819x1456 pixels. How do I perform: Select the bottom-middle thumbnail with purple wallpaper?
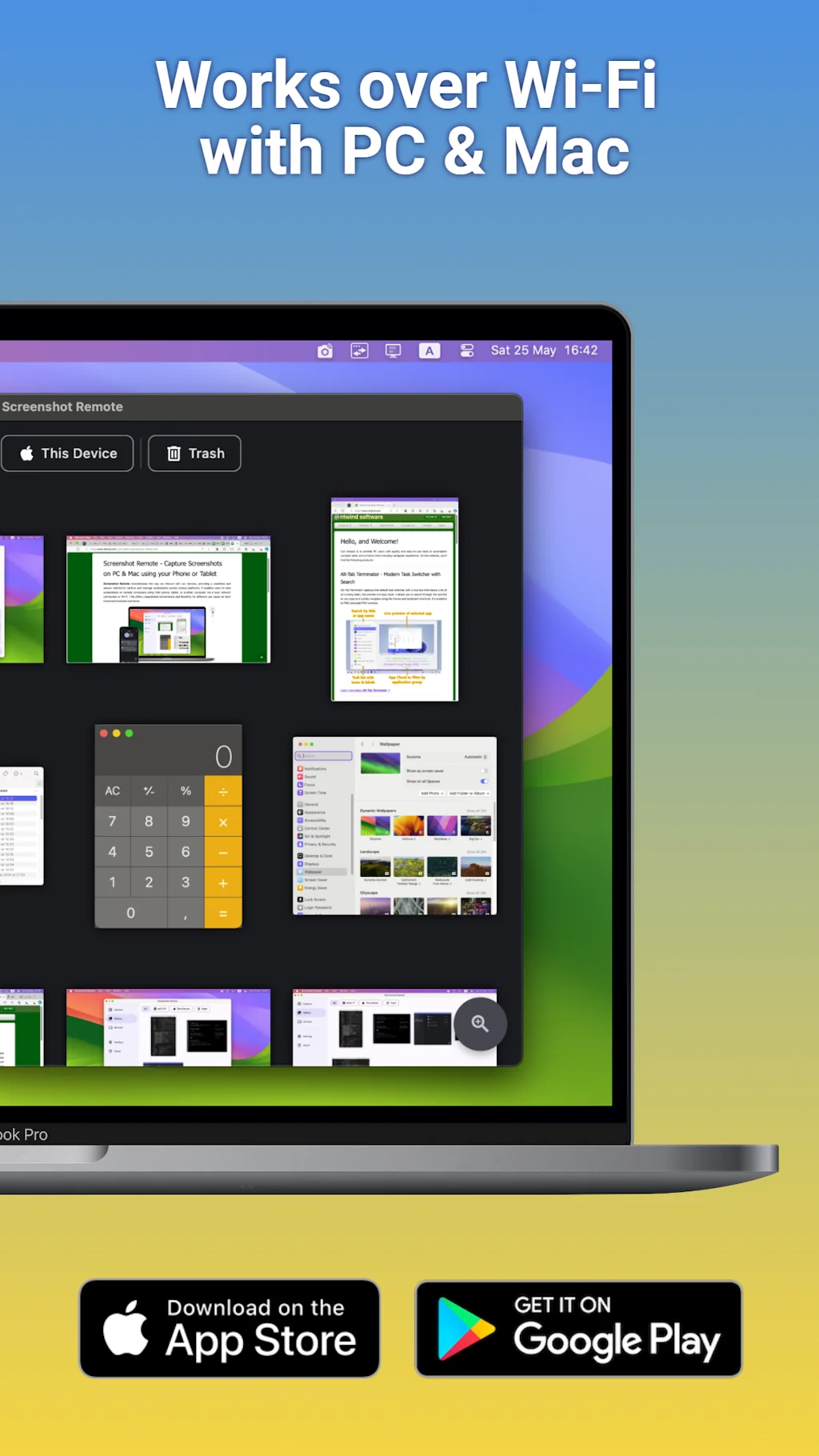pyautogui.click(x=168, y=1027)
